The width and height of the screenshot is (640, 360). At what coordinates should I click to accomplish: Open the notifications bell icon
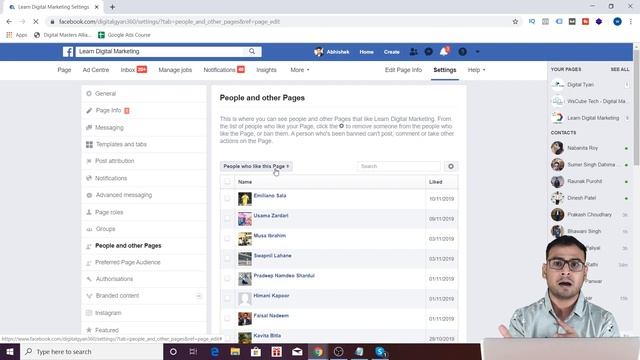click(444, 51)
